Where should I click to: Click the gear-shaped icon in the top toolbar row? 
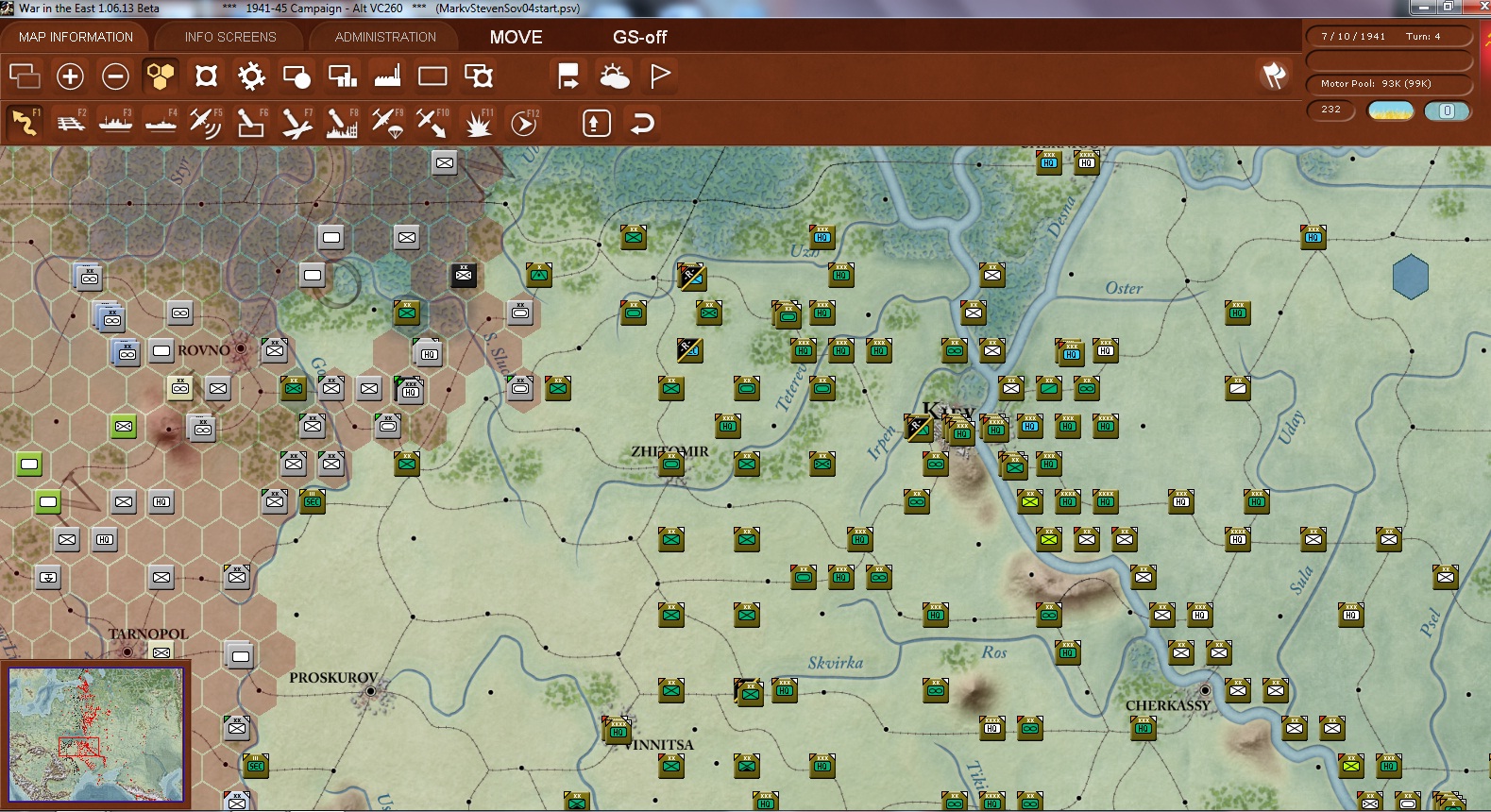pos(251,76)
